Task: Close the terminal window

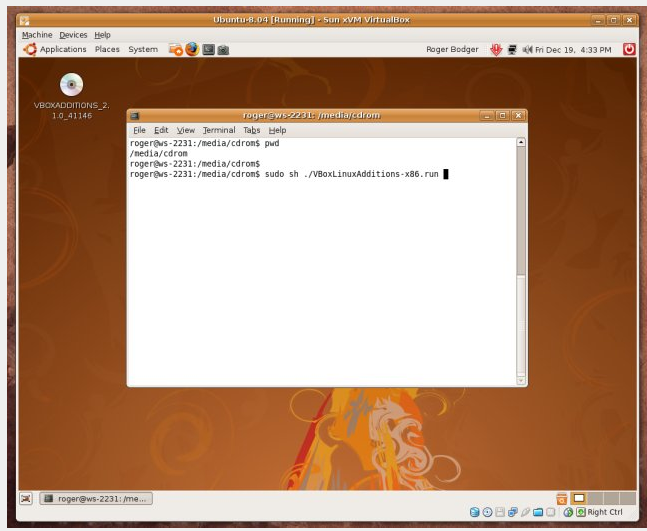Action: pyautogui.click(x=518, y=116)
